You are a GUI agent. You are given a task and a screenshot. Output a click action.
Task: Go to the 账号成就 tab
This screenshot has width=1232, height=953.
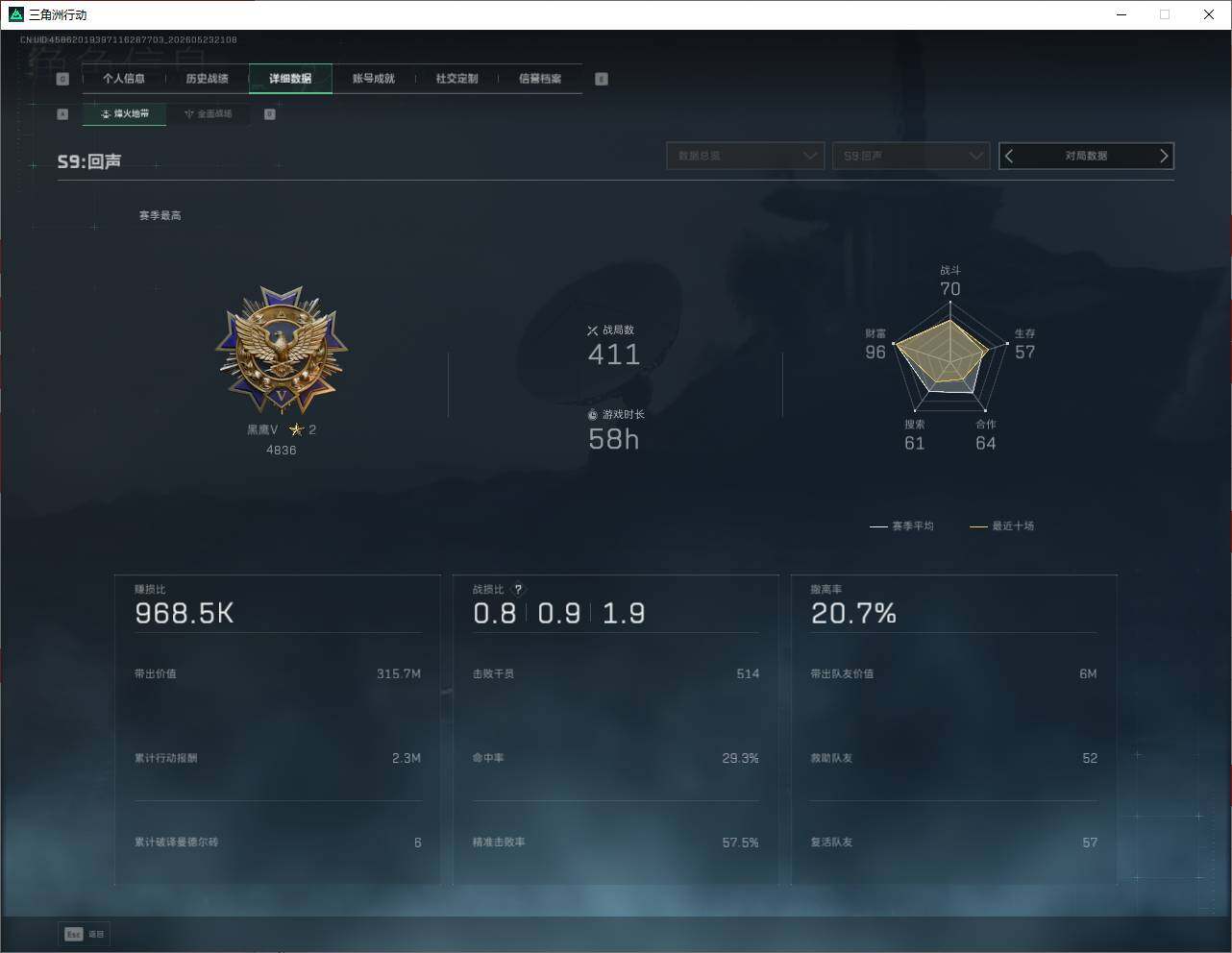click(374, 79)
